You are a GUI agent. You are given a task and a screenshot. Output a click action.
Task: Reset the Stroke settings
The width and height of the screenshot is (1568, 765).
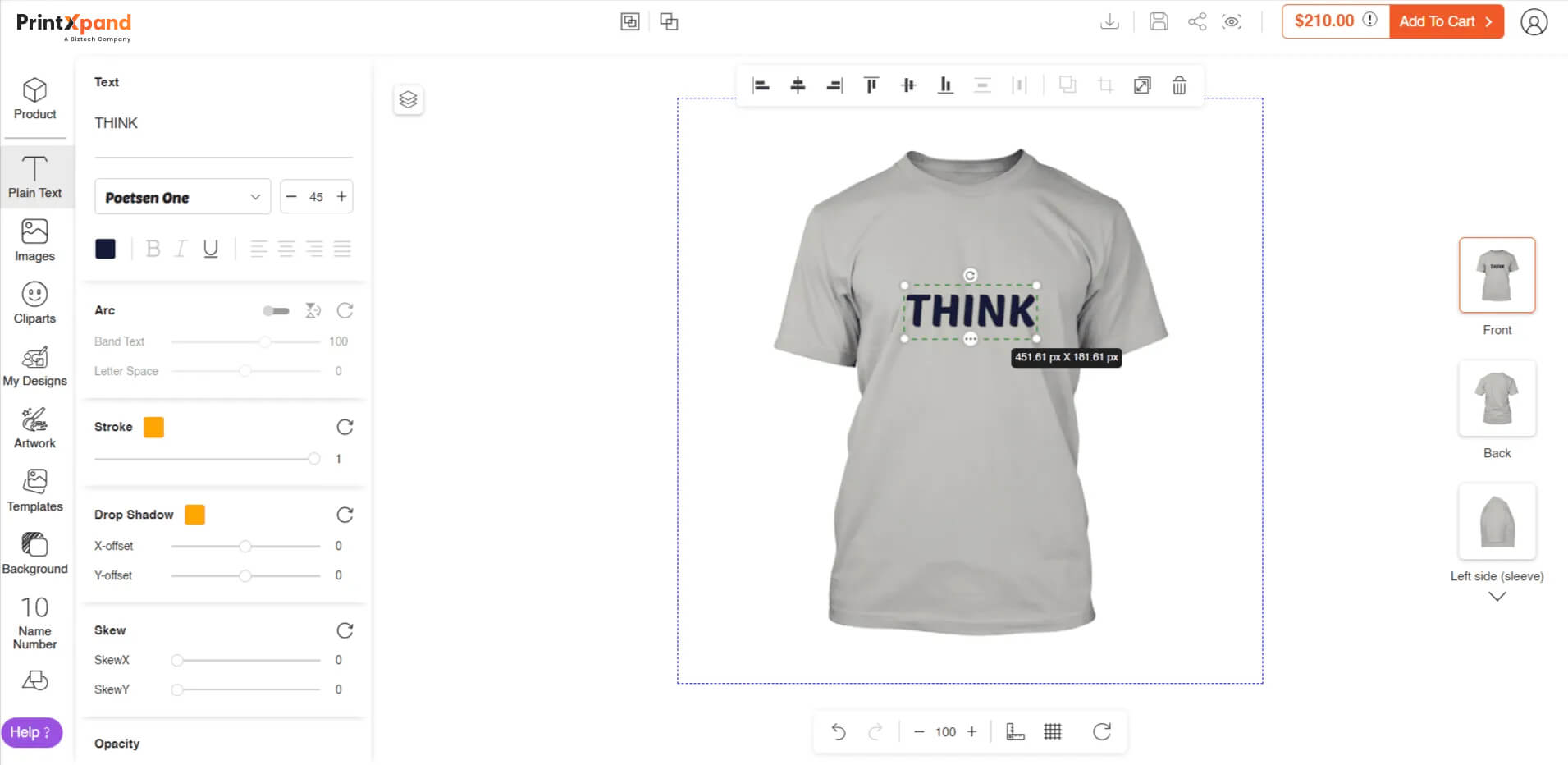345,427
